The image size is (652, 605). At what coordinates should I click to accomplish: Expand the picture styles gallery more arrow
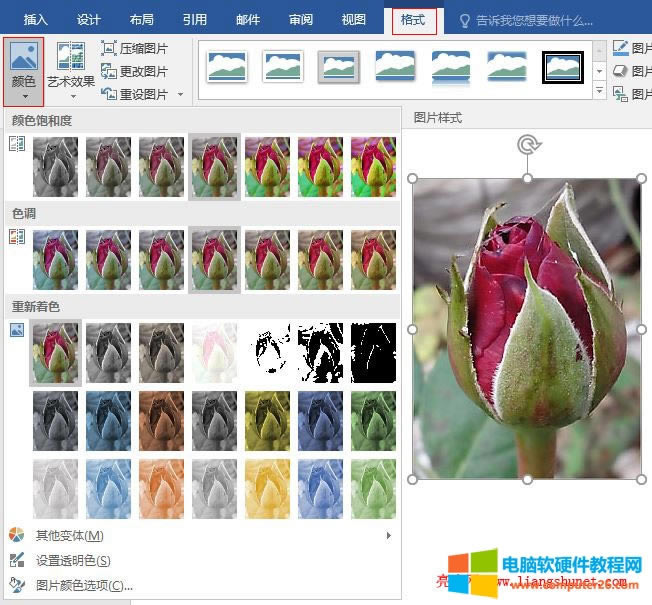point(600,92)
